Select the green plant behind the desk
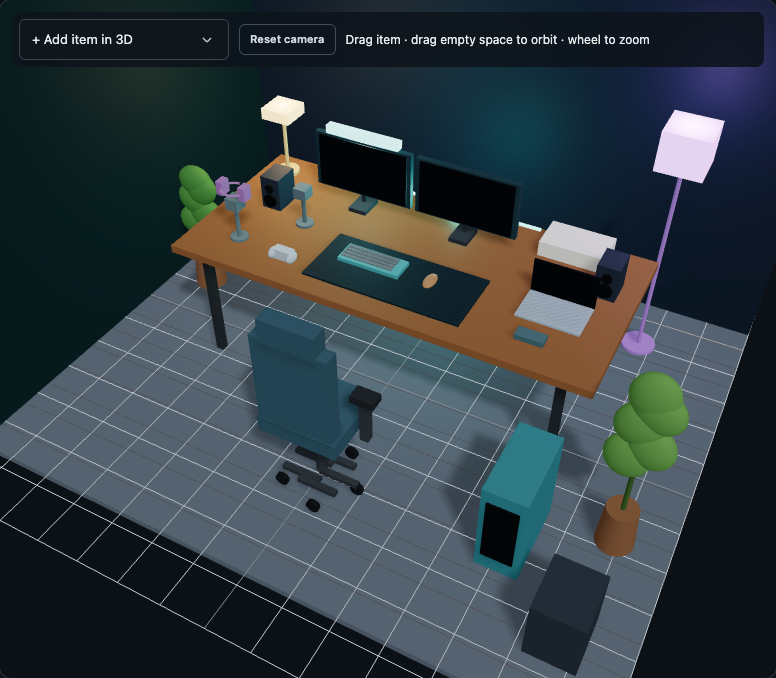Screen dimensions: 776x678 (195, 195)
